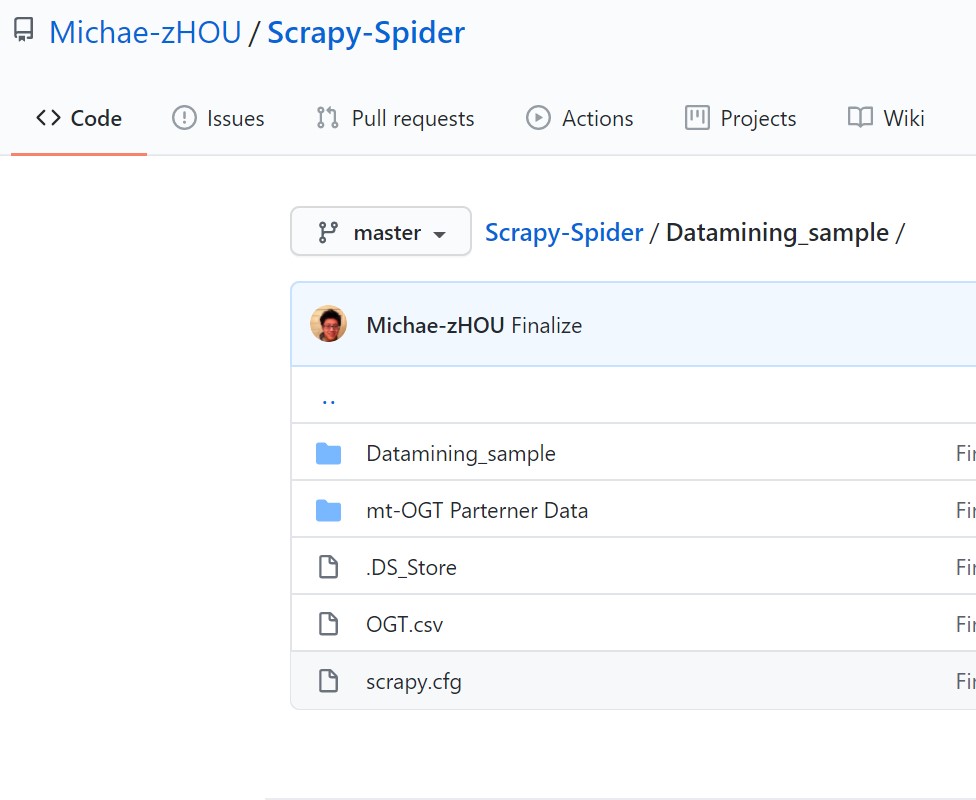Viewport: 976px width, 800px height.
Task: Click the Pull requests branch icon
Action: point(327,118)
